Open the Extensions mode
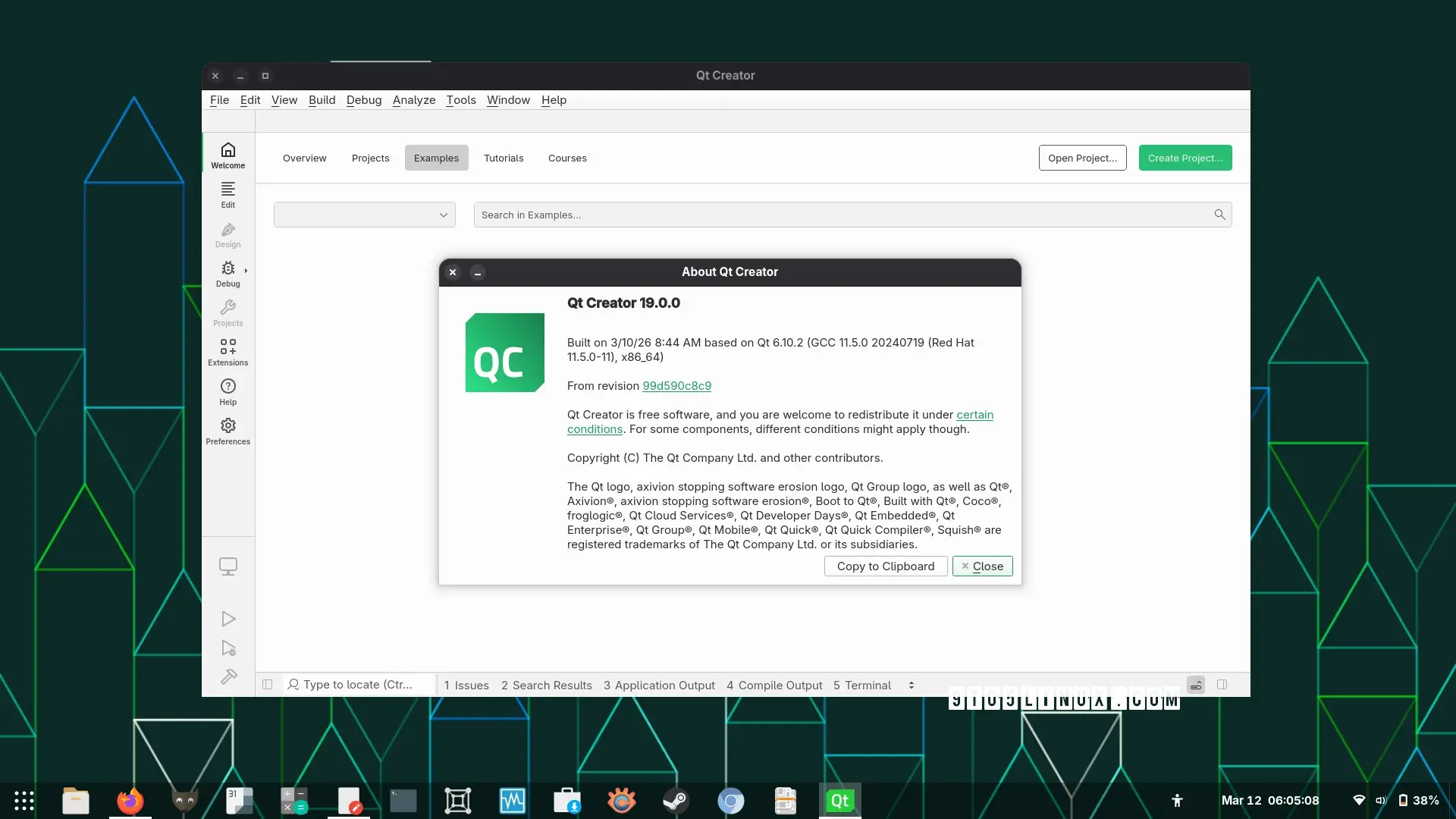The width and height of the screenshot is (1456, 819). click(x=227, y=352)
